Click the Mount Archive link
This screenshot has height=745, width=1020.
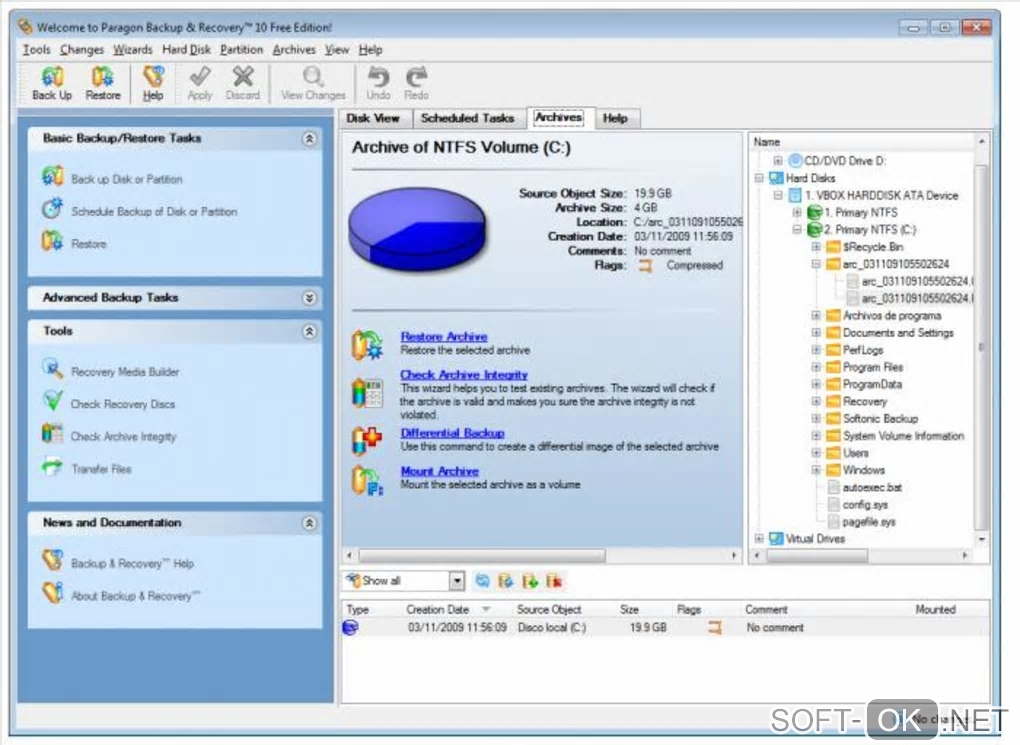tap(439, 471)
